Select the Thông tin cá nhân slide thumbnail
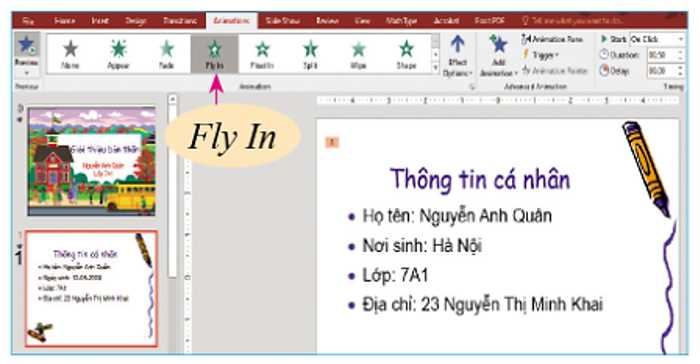Image resolution: width=700 pixels, height=364 pixels. [91, 289]
